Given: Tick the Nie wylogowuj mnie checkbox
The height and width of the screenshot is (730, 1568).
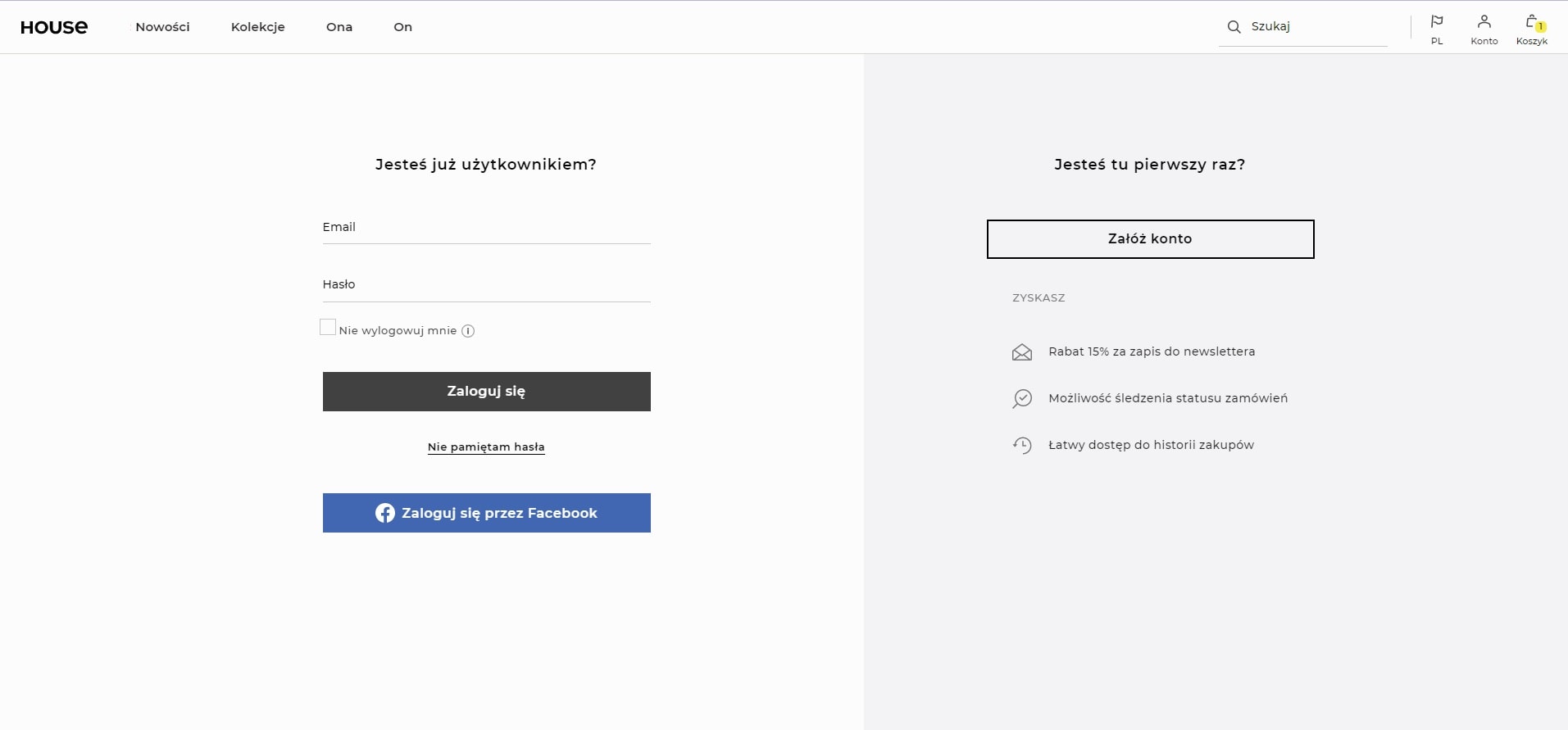Looking at the screenshot, I should pos(328,327).
